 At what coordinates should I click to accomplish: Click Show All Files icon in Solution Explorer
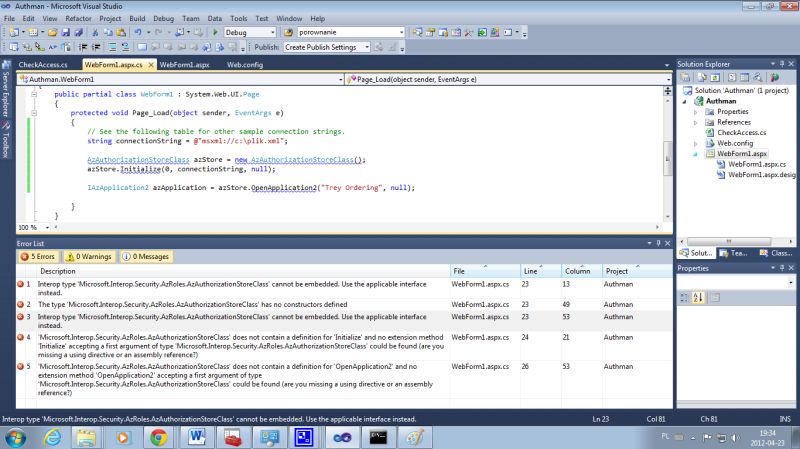[x=703, y=78]
